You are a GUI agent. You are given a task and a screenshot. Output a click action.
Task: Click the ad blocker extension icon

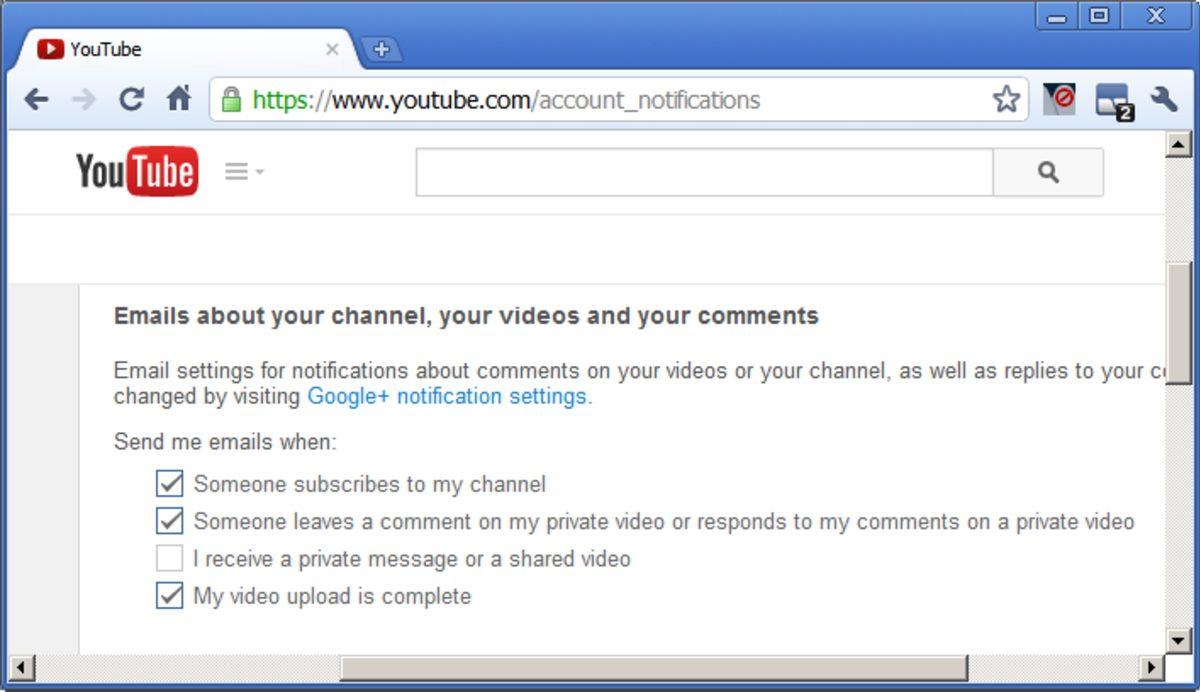coord(1059,99)
